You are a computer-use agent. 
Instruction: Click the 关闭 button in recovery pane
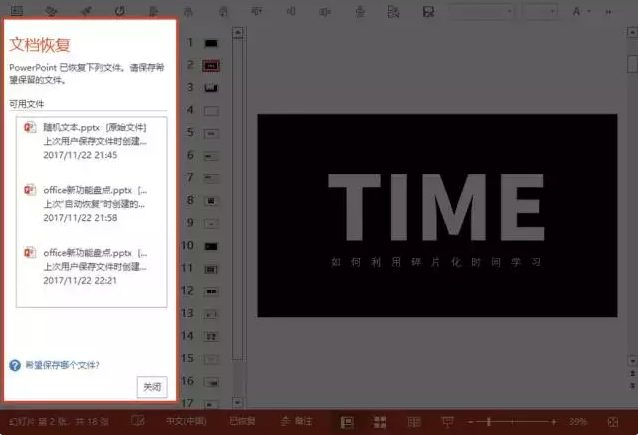(151, 387)
